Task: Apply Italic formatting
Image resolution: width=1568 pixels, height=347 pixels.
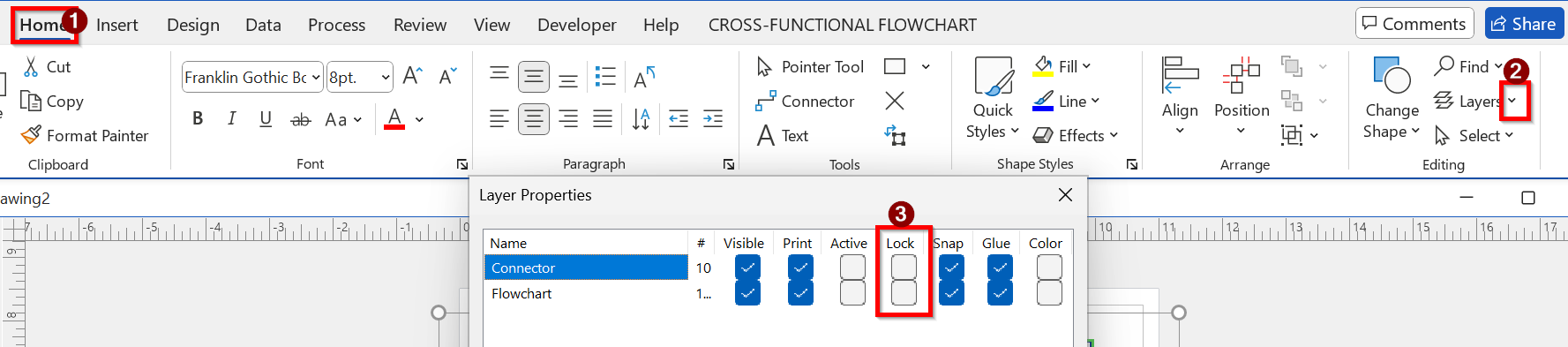Action: click(x=231, y=118)
